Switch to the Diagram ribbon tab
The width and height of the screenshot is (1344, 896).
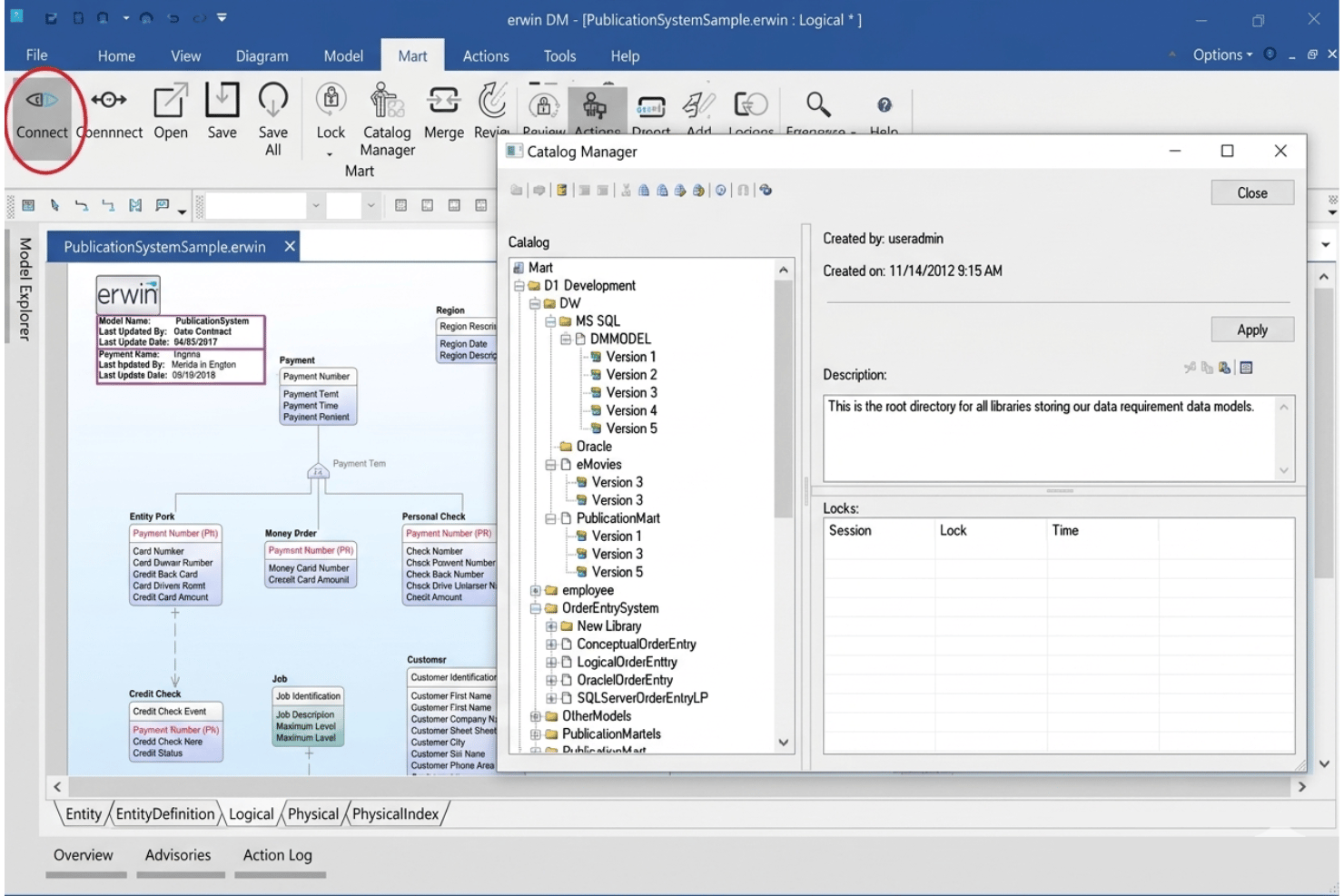262,55
